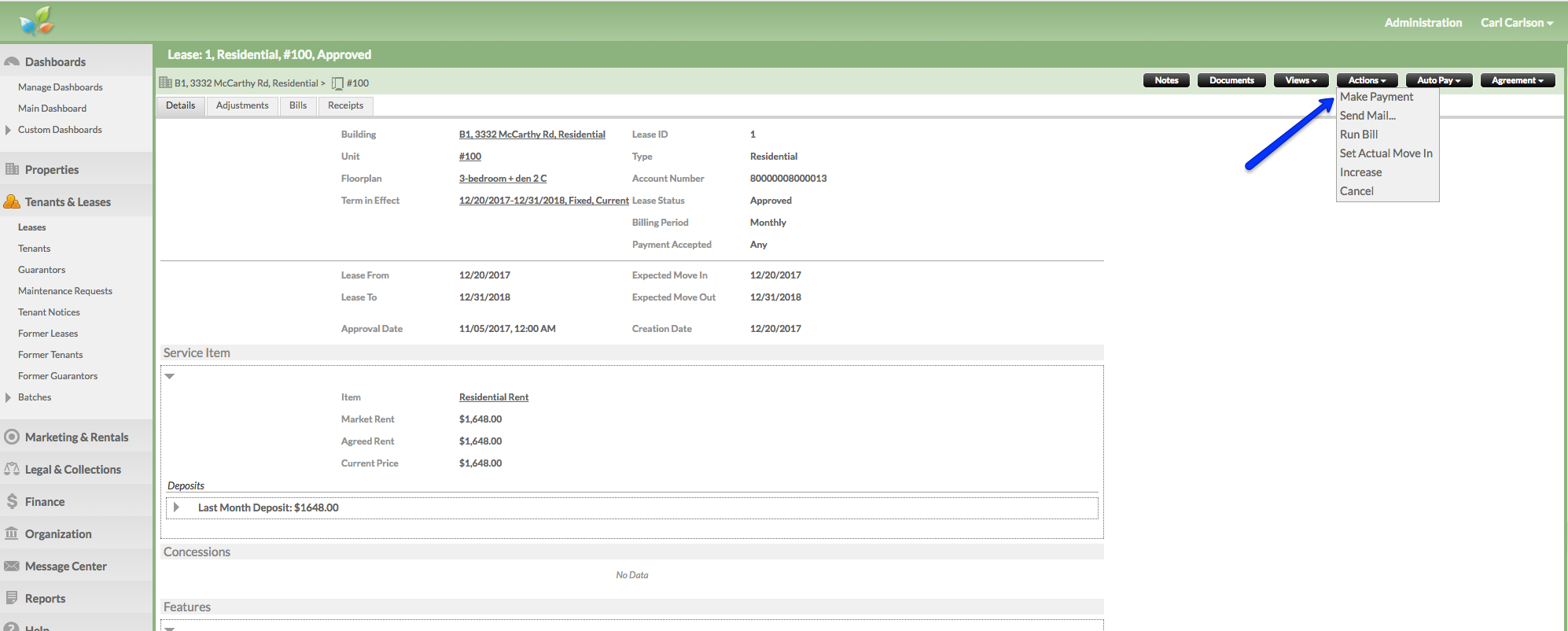Click the Documents button

pyautogui.click(x=1231, y=80)
